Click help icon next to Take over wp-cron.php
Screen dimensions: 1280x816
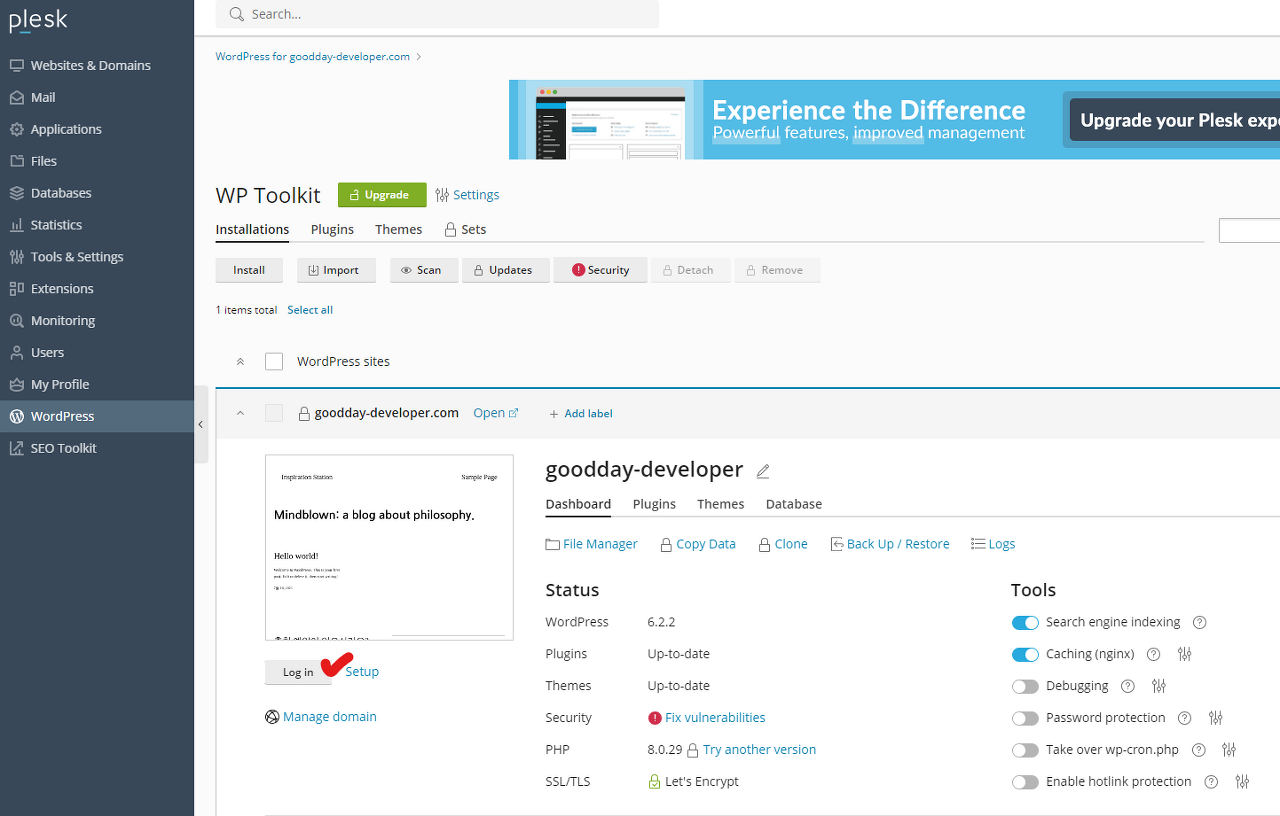(1199, 750)
